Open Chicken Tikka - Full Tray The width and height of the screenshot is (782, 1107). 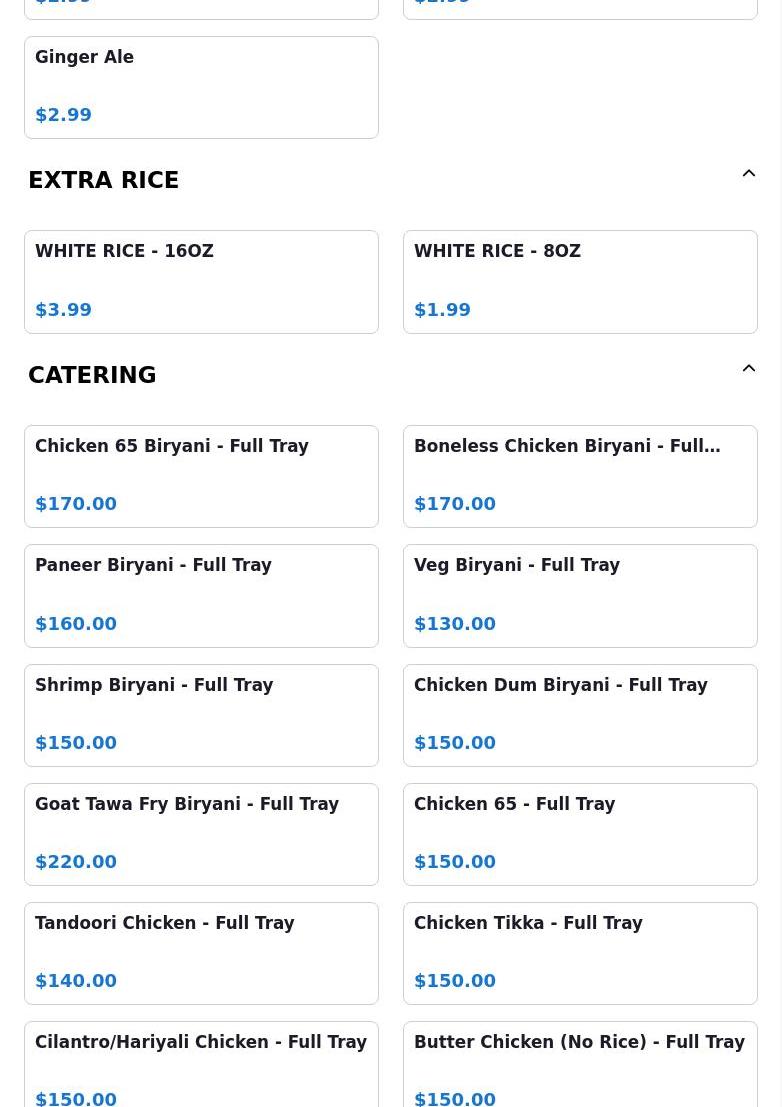(x=580, y=953)
